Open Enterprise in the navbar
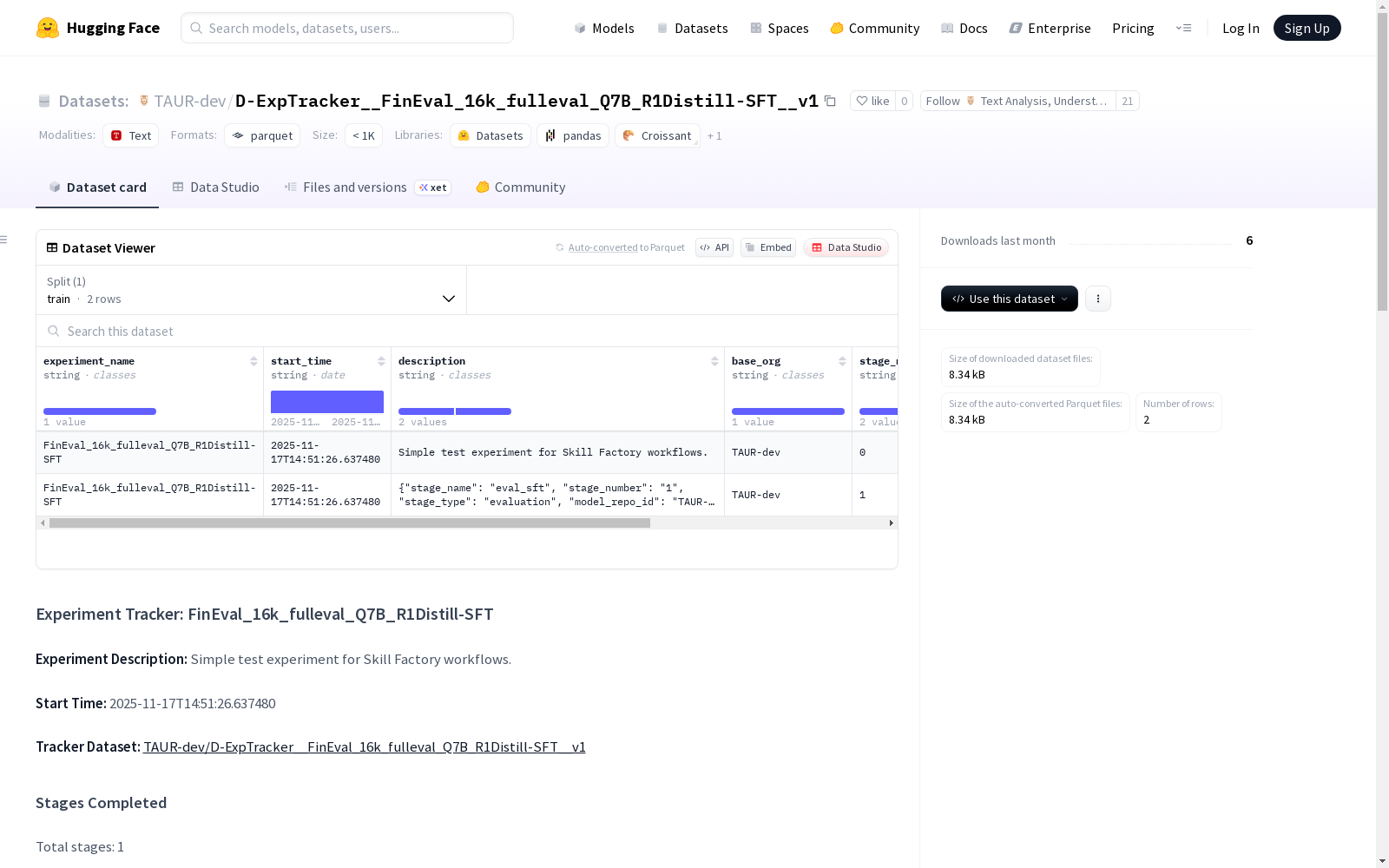The width and height of the screenshot is (1389, 868). 1050,28
